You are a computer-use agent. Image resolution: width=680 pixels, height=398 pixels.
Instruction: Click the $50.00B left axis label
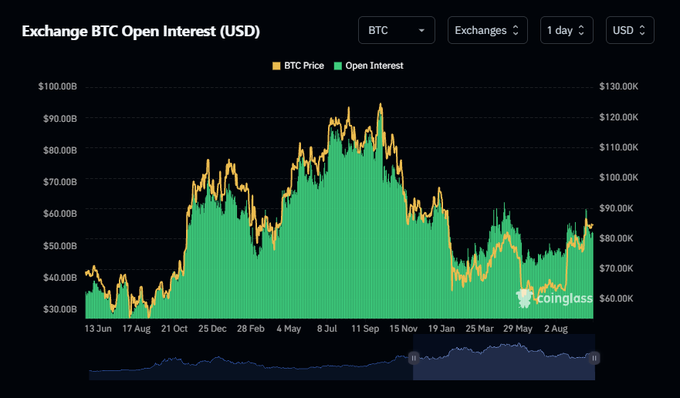click(60, 246)
